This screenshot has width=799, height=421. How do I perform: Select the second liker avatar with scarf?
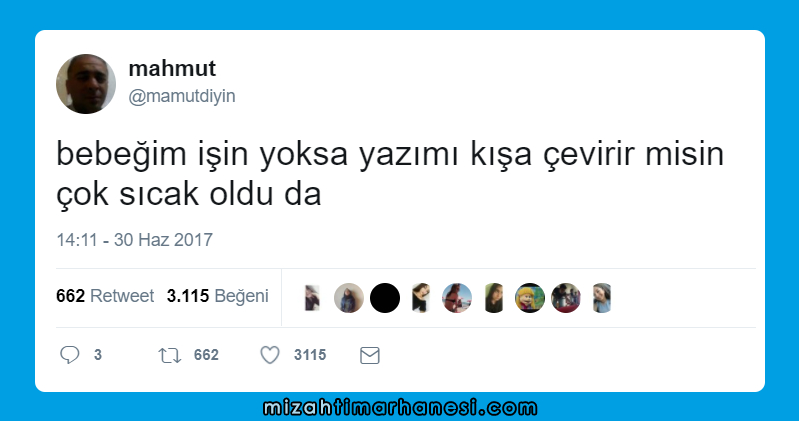349,298
